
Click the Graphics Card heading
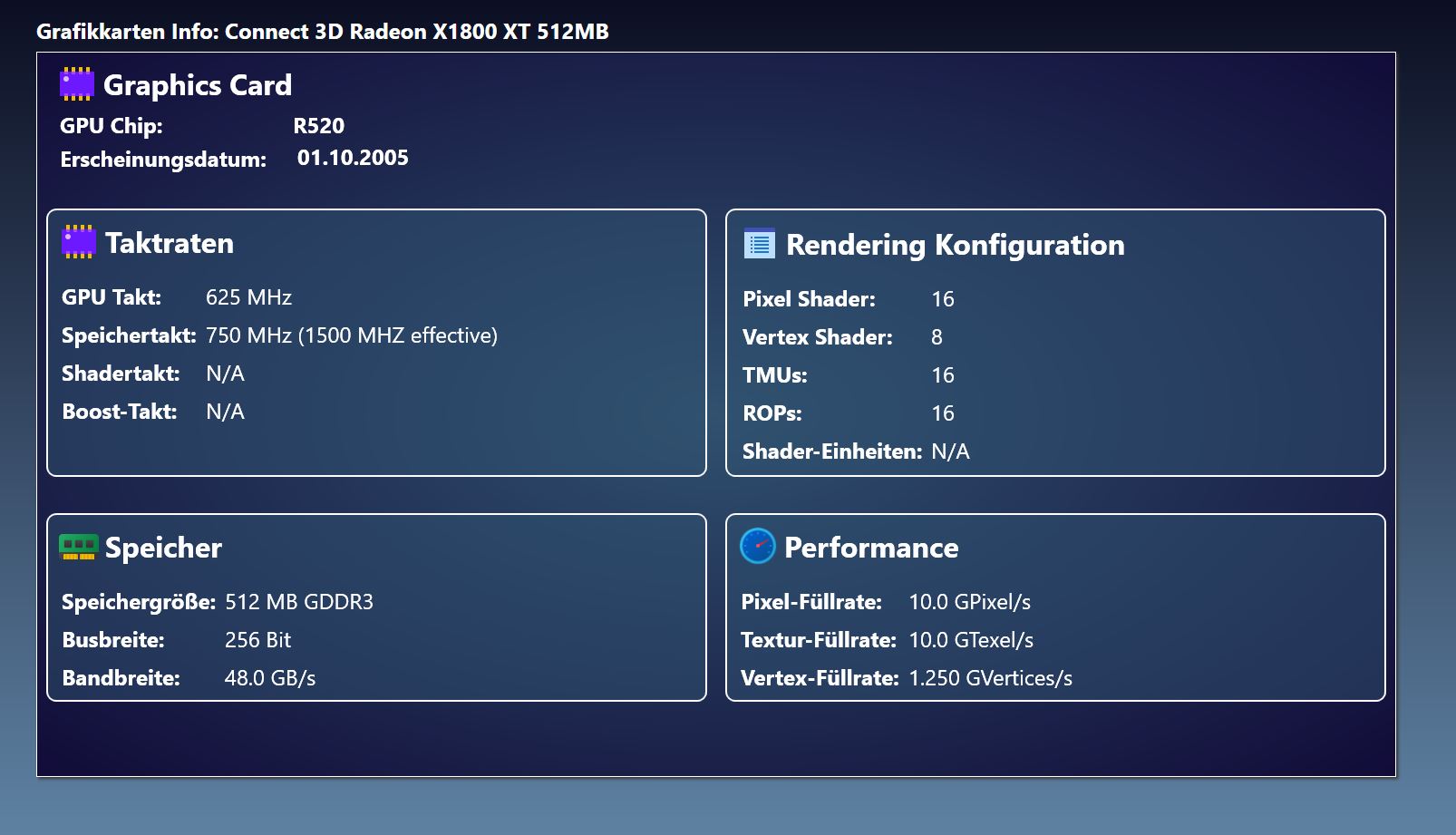point(198,85)
